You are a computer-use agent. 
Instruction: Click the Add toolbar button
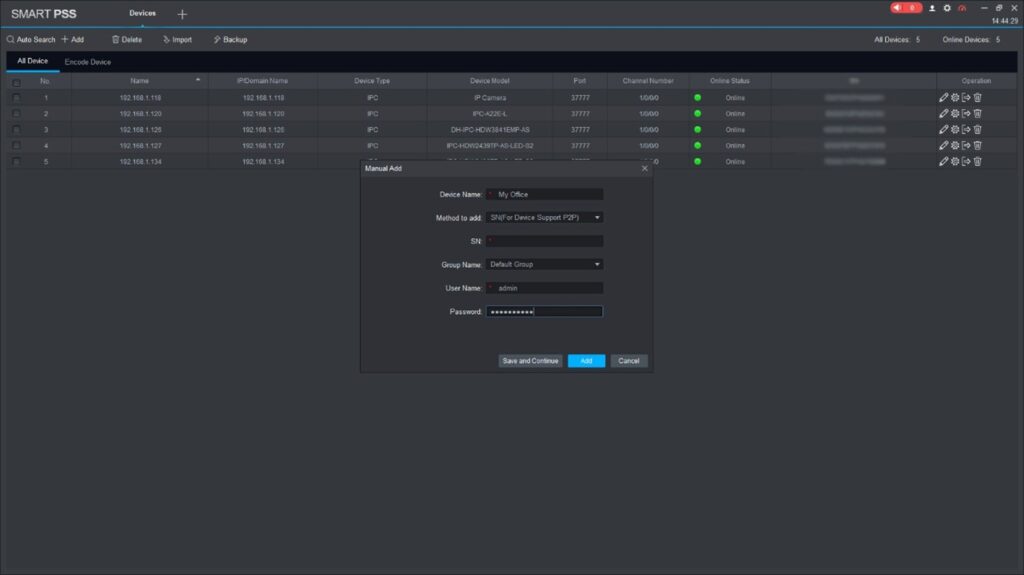coord(72,40)
